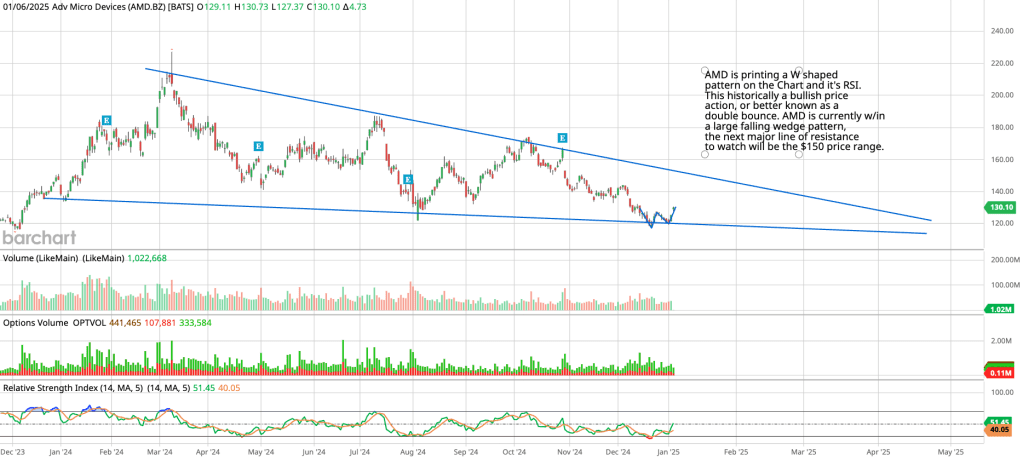This screenshot has height=460, width=1023.
Task: Click the green RSI reading 51.45 in title
Action: pos(204,388)
